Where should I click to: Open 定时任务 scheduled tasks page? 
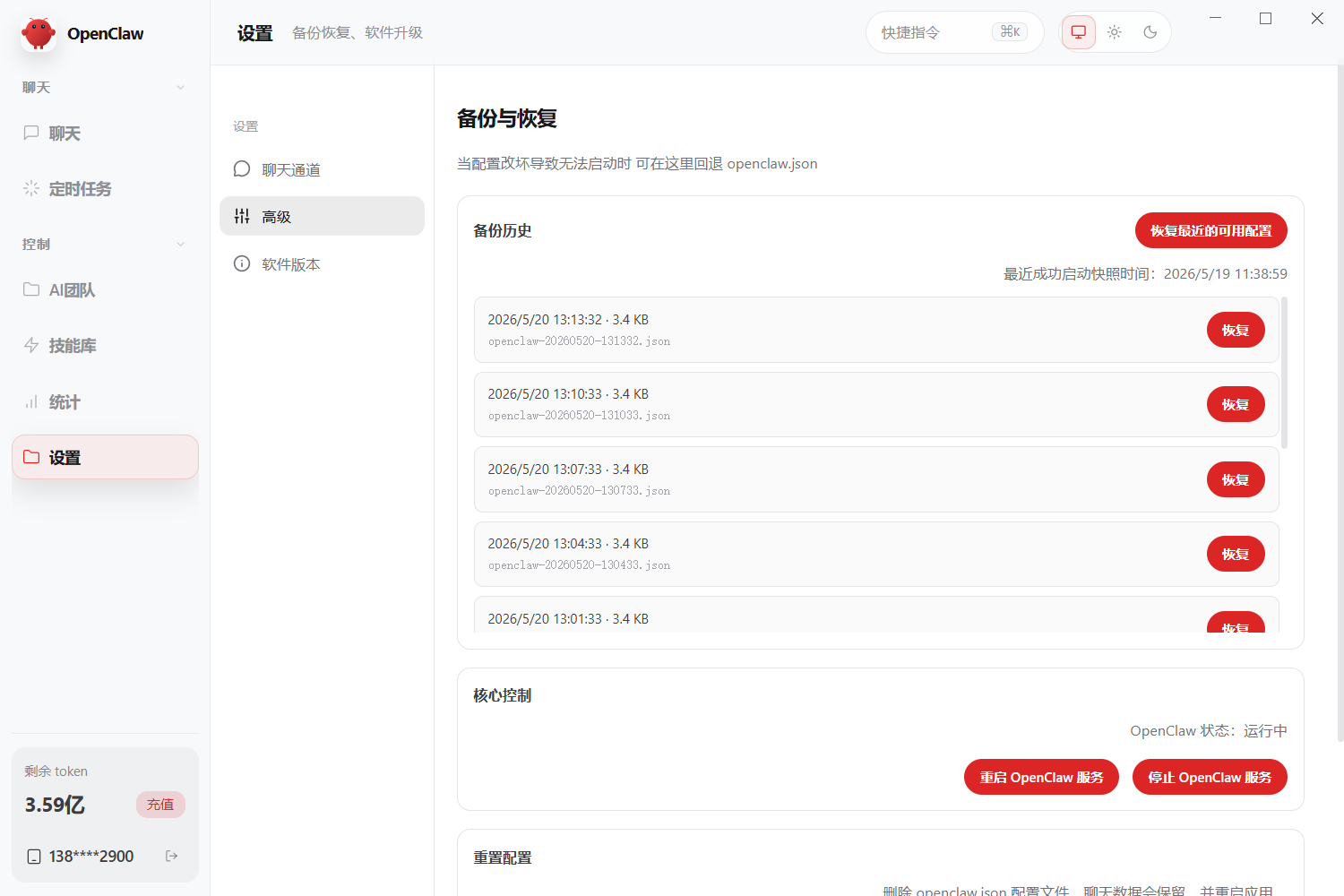coord(105,189)
